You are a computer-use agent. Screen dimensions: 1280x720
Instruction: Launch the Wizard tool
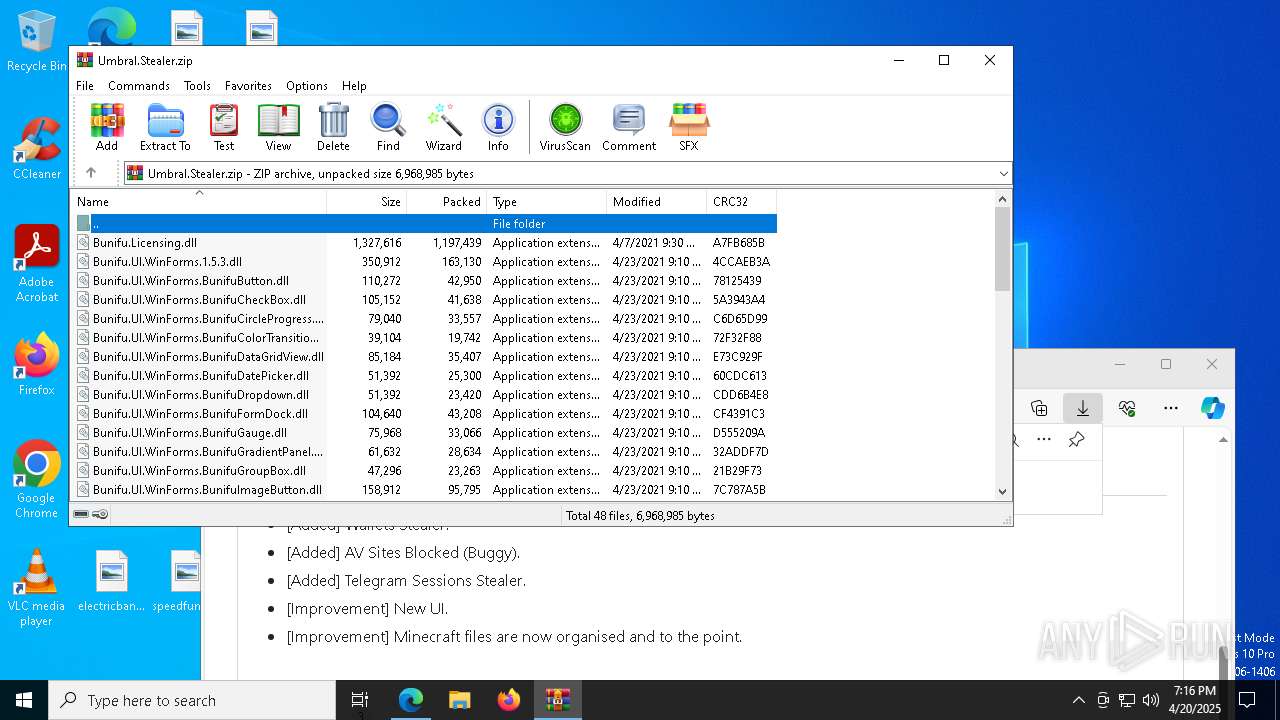click(444, 127)
